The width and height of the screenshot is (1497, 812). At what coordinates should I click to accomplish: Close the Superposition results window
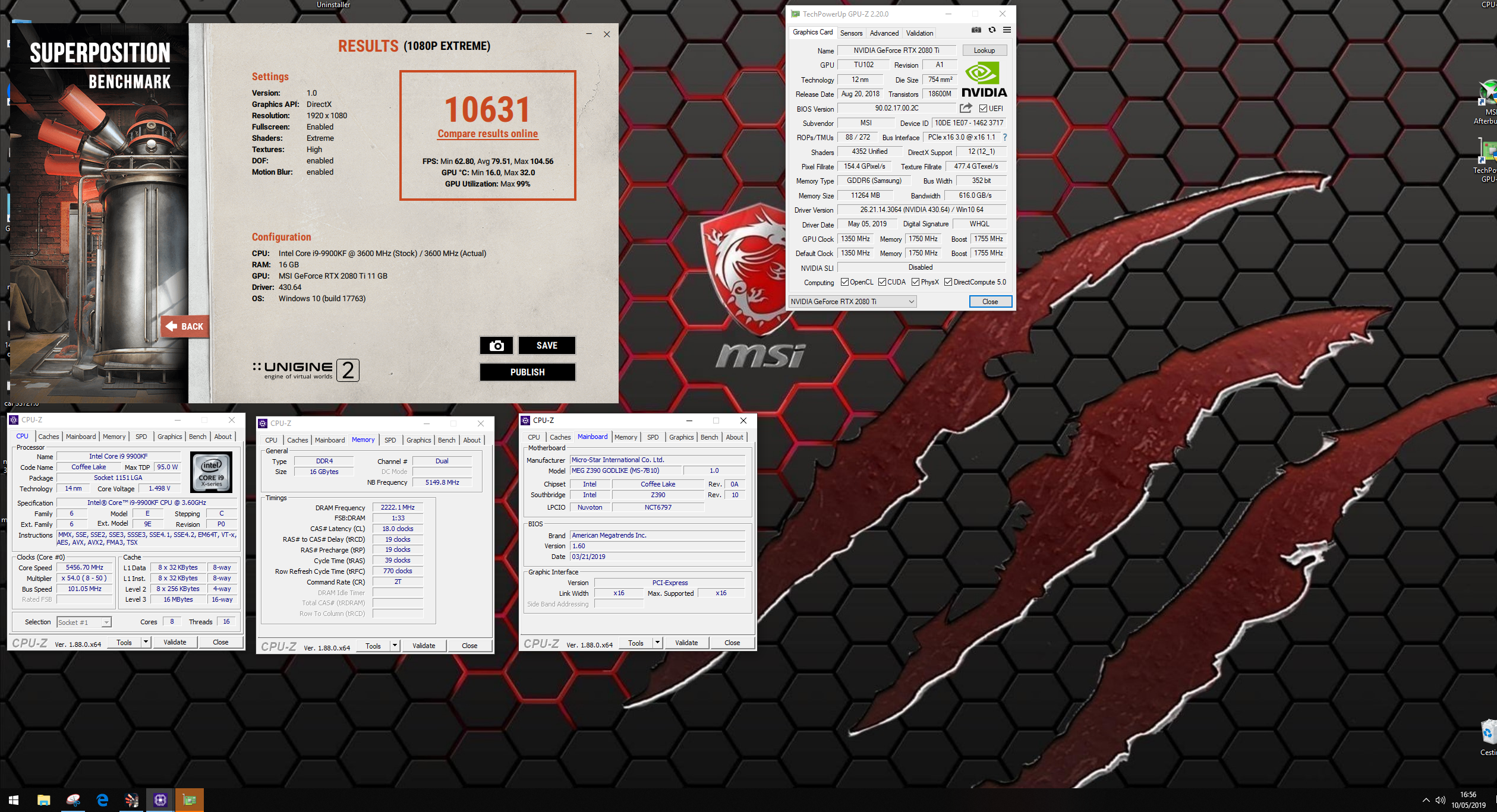[x=607, y=34]
